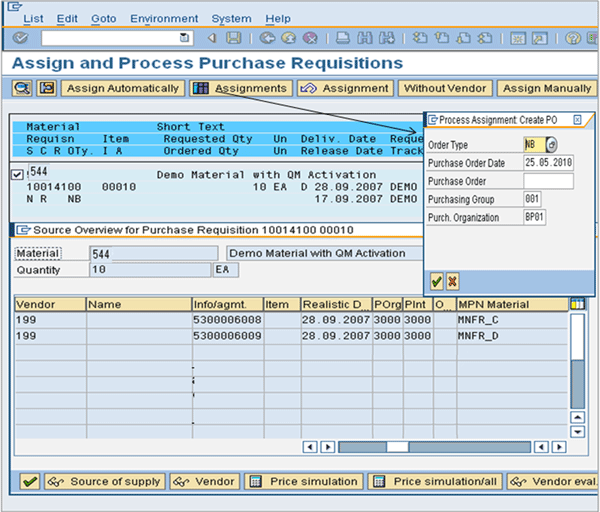Click the Purchase Order input field
Image resolution: width=600 pixels, height=512 pixels.
tap(548, 181)
